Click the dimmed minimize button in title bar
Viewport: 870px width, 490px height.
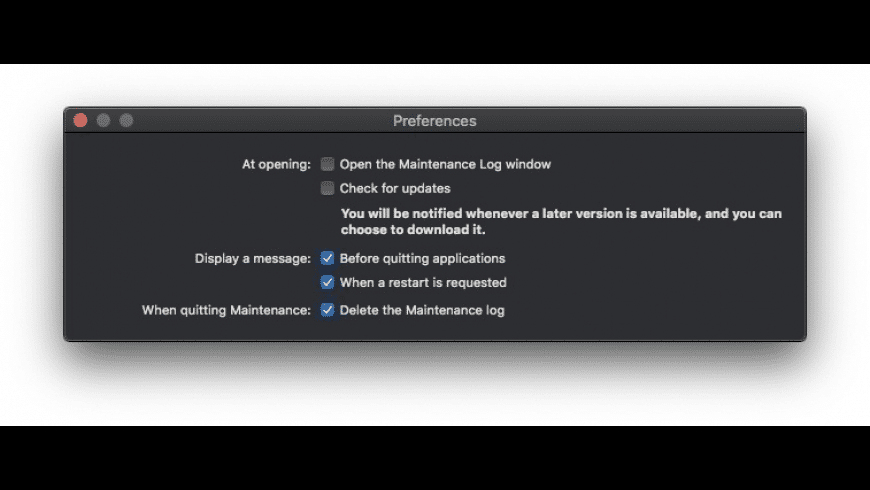(x=103, y=121)
